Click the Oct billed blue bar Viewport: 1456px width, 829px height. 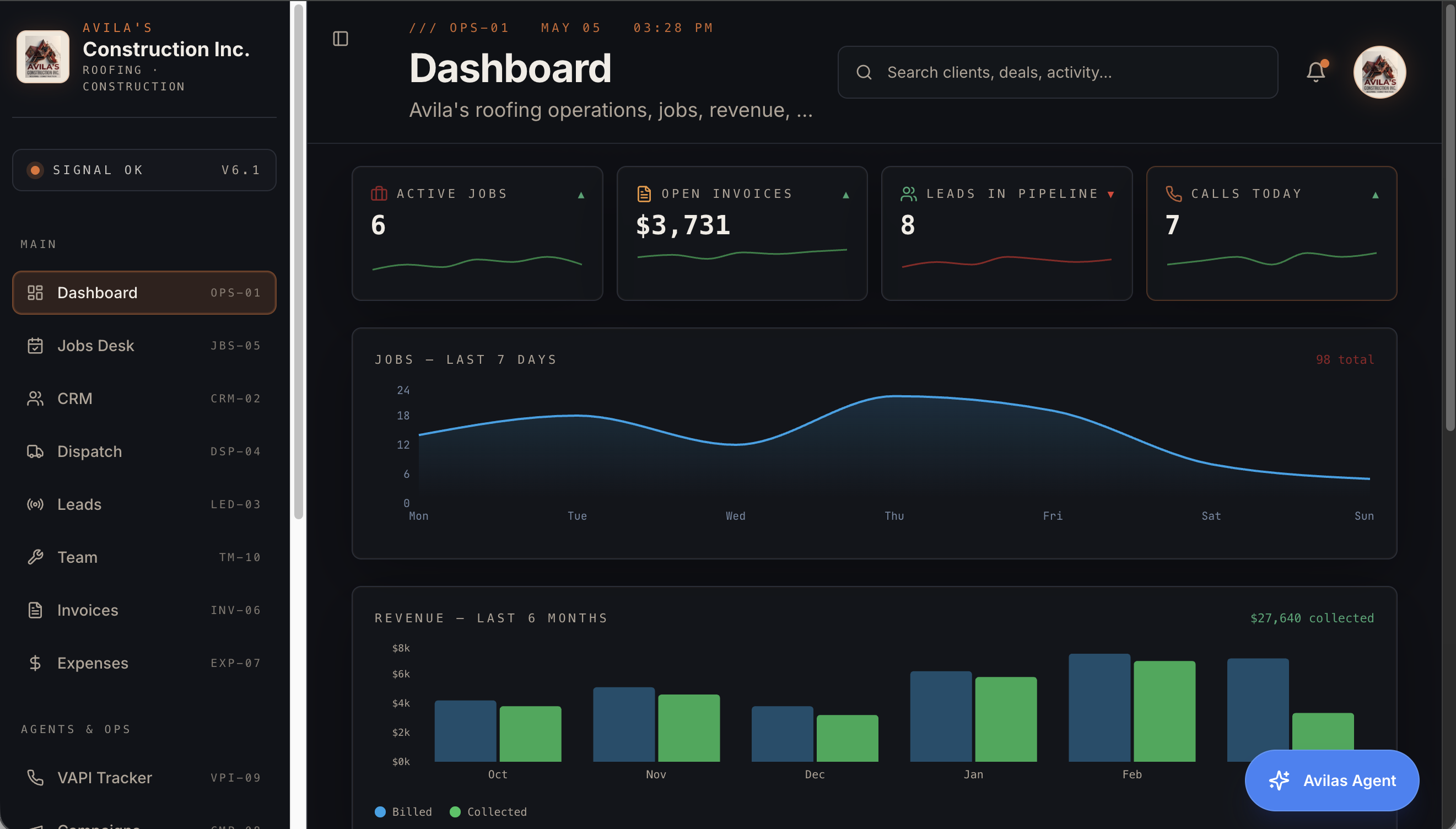(x=465, y=731)
